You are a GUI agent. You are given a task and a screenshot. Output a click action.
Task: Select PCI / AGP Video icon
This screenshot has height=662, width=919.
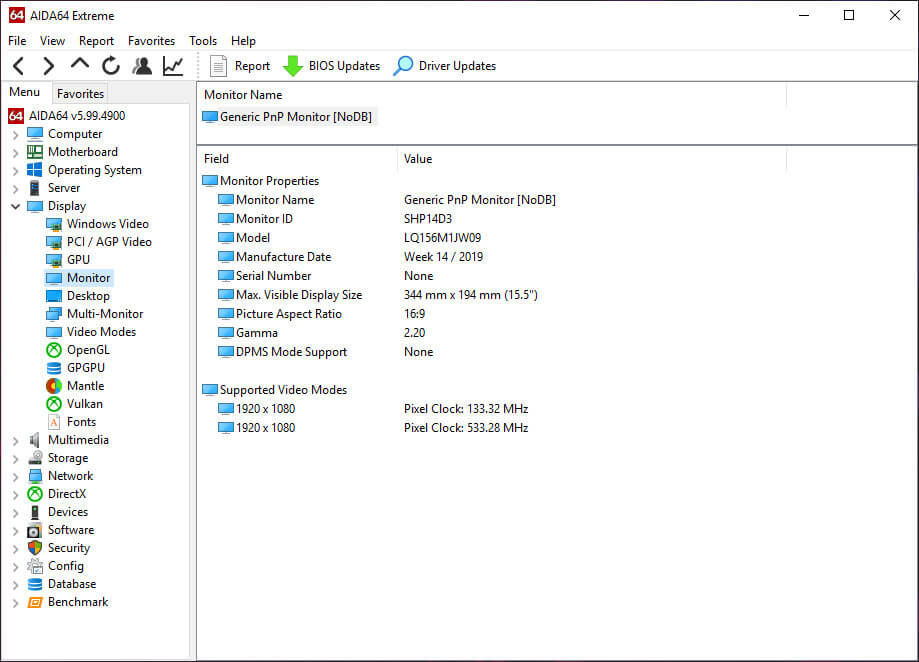pyautogui.click(x=54, y=242)
